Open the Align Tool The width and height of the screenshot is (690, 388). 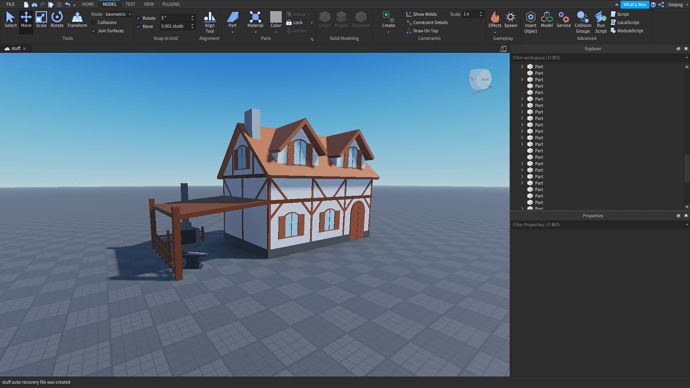[209, 22]
